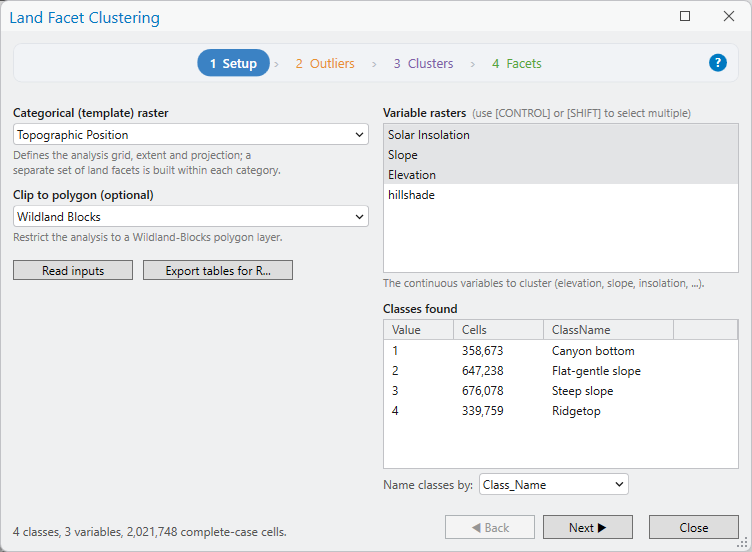Select the Flat-gentle slope class row
This screenshot has width=752, height=552.
click(x=561, y=371)
